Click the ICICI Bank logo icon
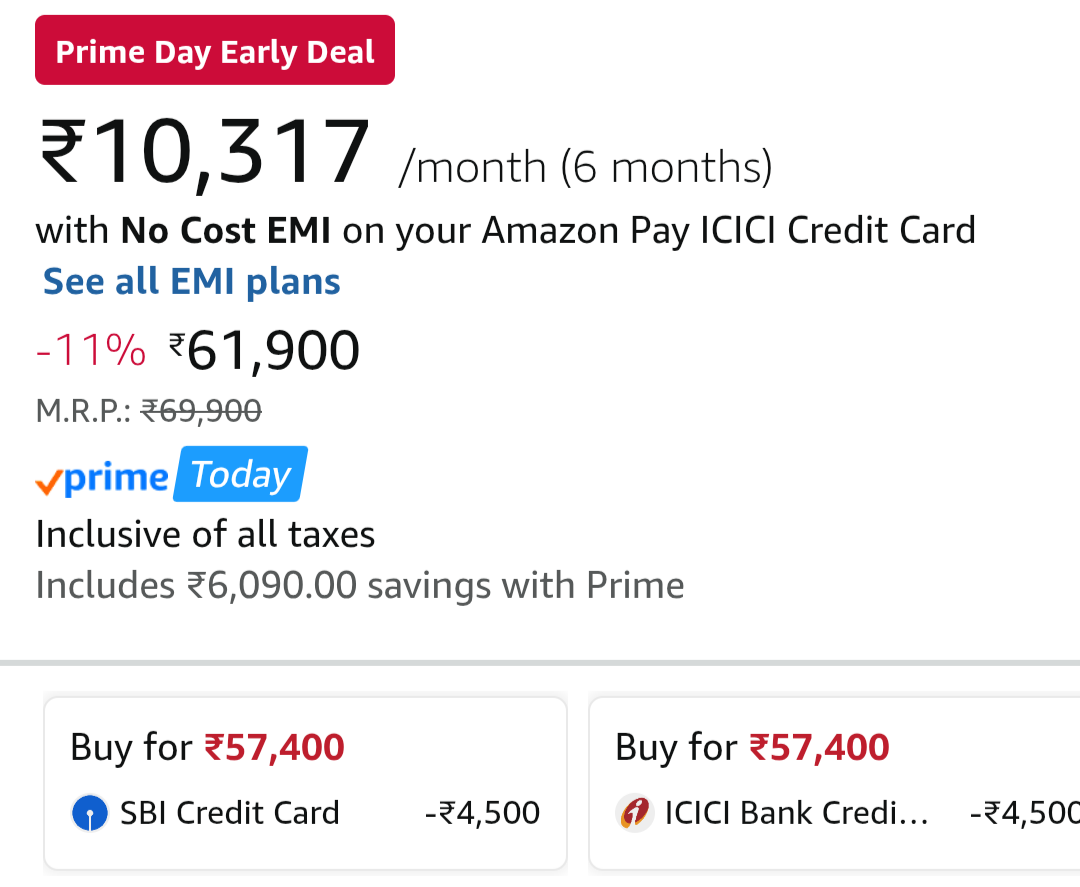 [x=635, y=813]
